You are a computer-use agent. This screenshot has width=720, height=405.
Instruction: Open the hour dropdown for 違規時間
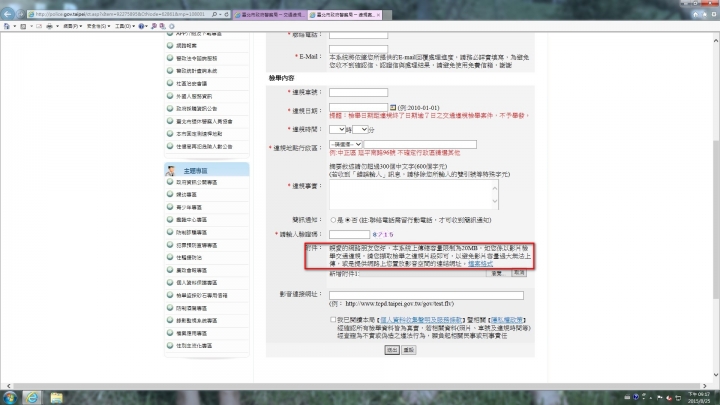coord(337,129)
